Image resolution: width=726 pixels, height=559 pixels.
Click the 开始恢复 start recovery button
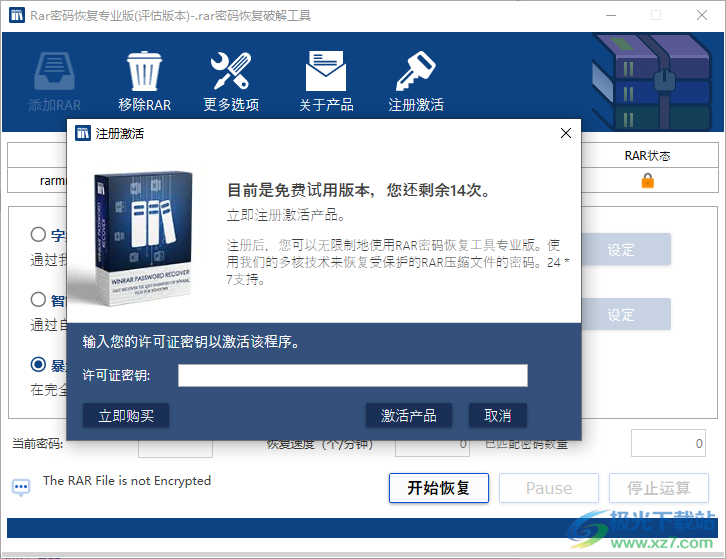pos(439,488)
